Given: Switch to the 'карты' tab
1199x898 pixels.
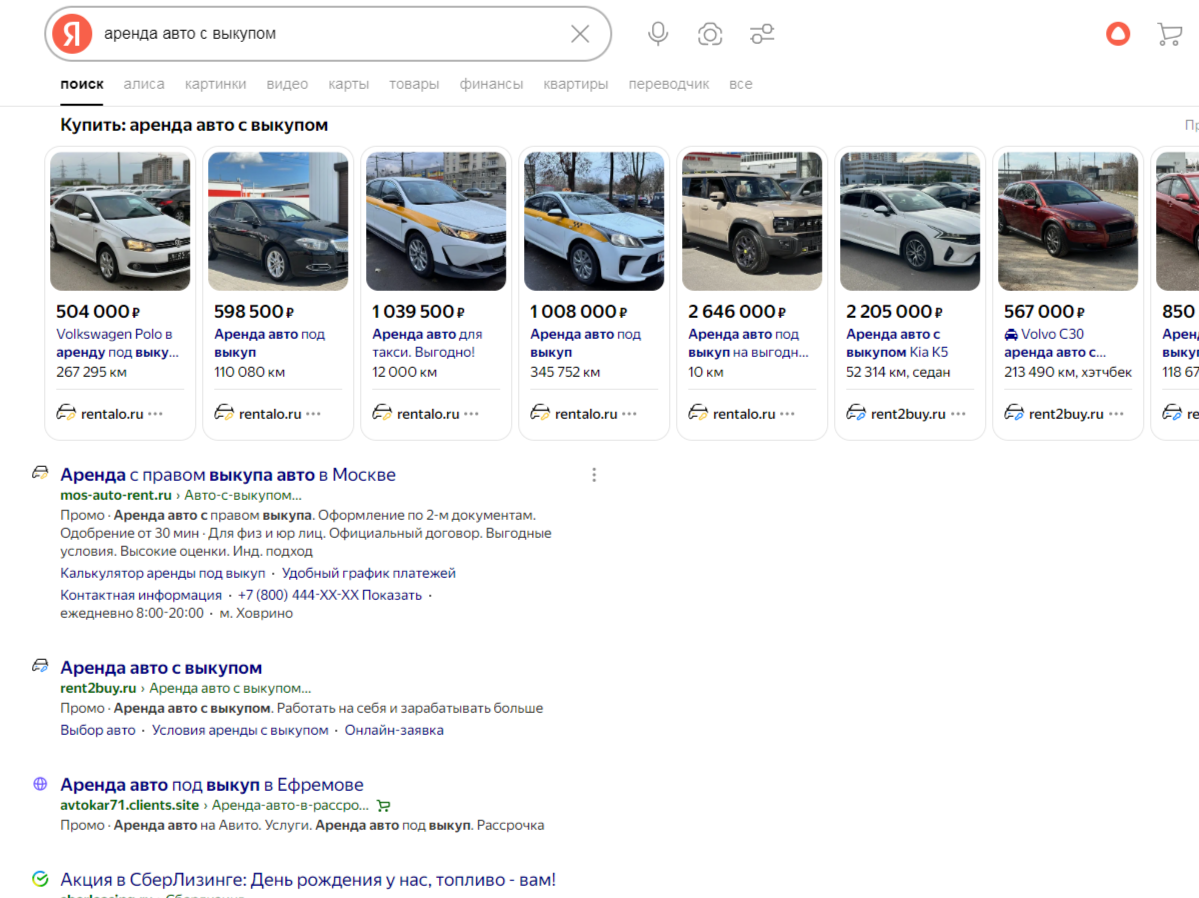Looking at the screenshot, I should point(348,84).
